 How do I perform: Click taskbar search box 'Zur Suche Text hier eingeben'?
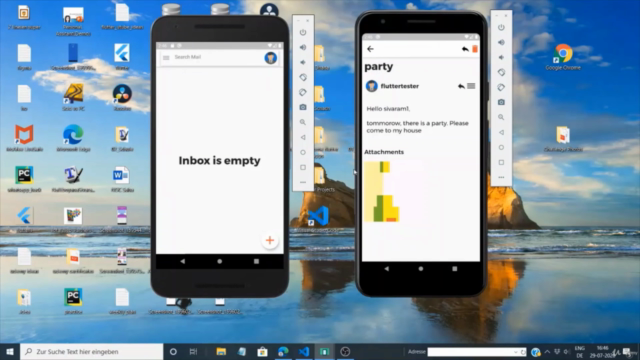(91, 351)
